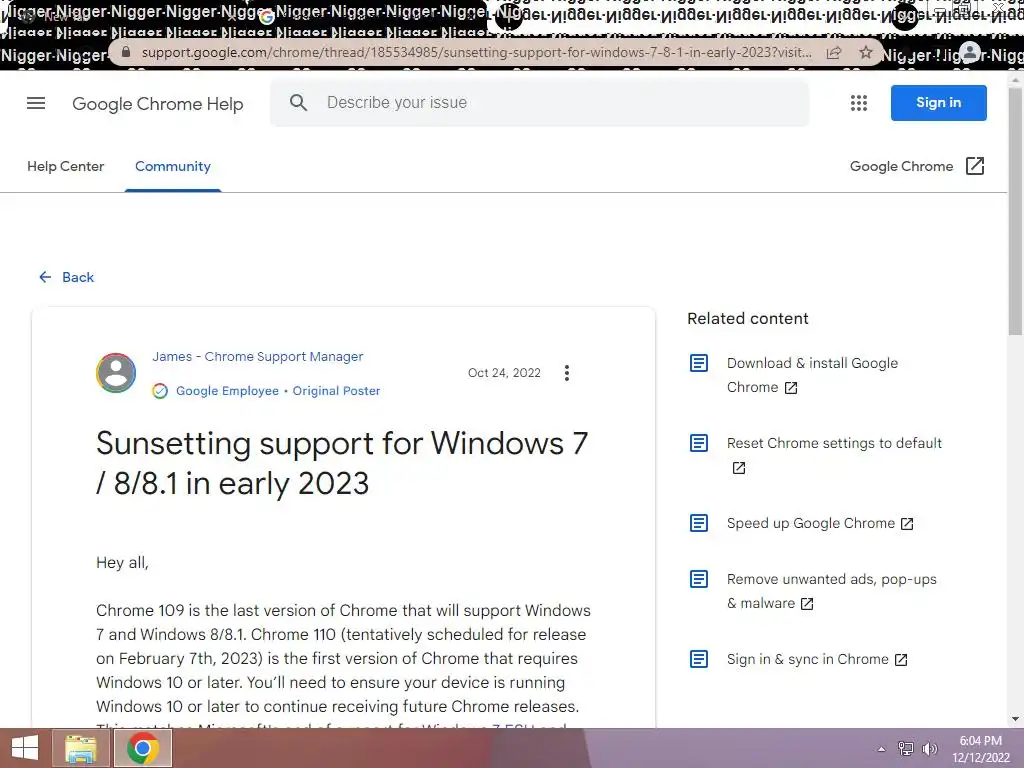Select the Community tab
The height and width of the screenshot is (768, 1024).
point(173,167)
